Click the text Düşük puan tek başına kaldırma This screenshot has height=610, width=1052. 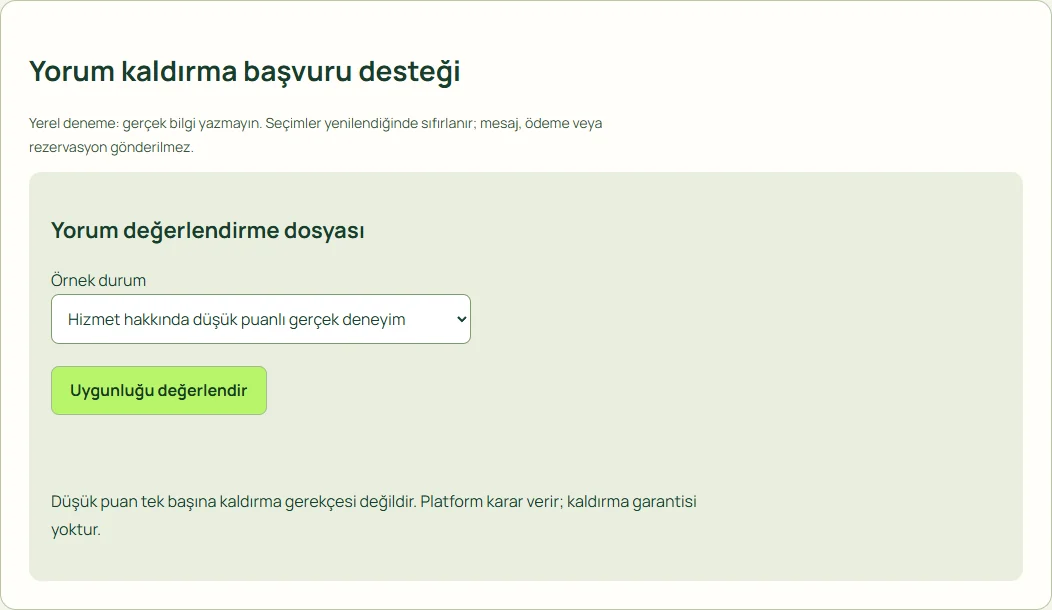166,501
